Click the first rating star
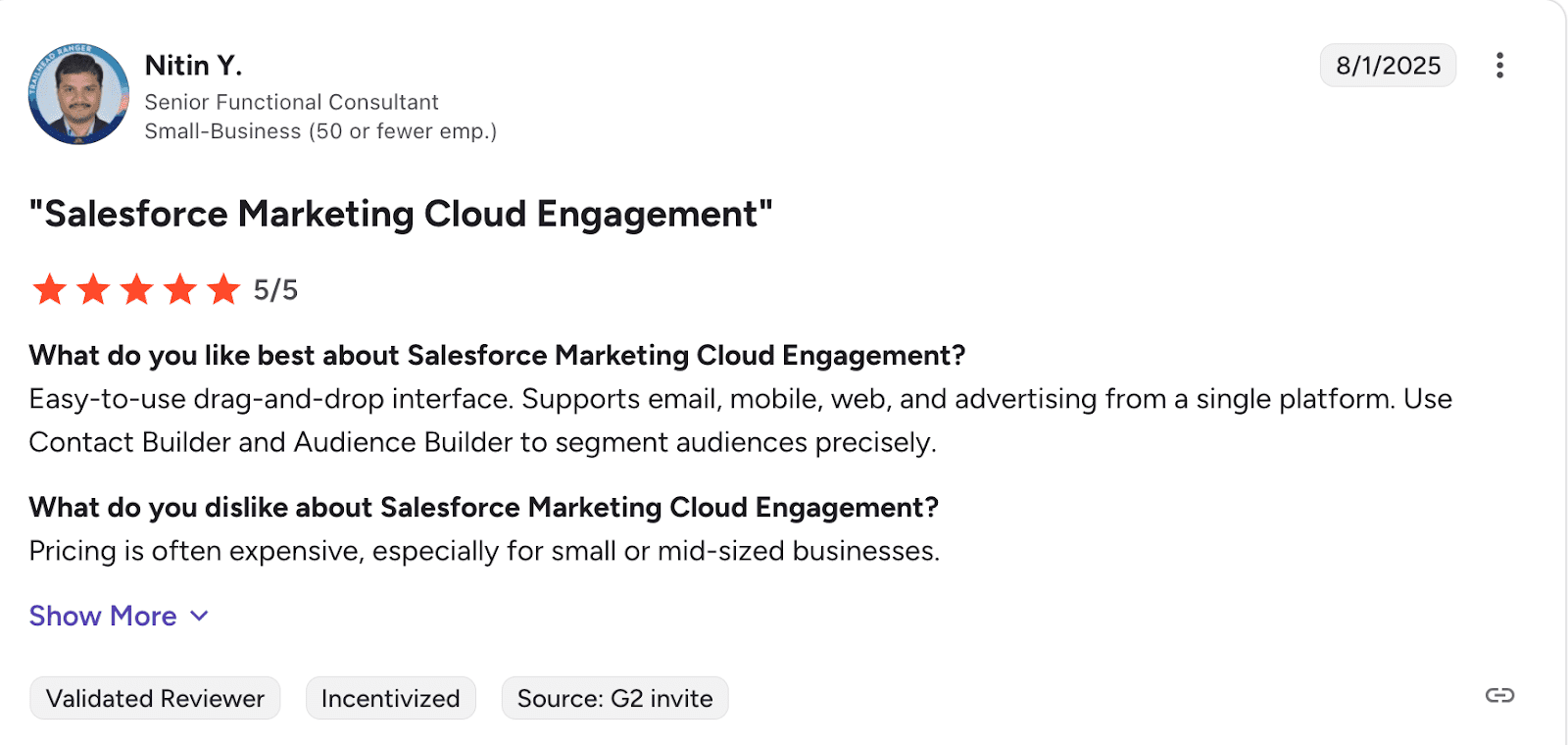 (49, 290)
